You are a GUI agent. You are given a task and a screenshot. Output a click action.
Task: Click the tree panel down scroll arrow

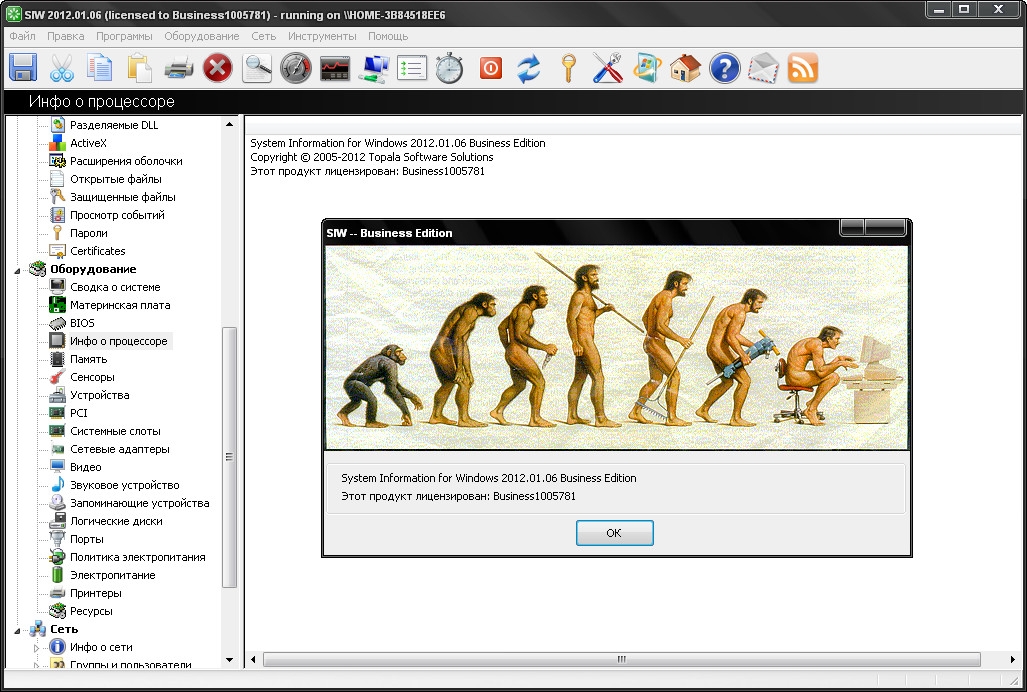[230, 660]
